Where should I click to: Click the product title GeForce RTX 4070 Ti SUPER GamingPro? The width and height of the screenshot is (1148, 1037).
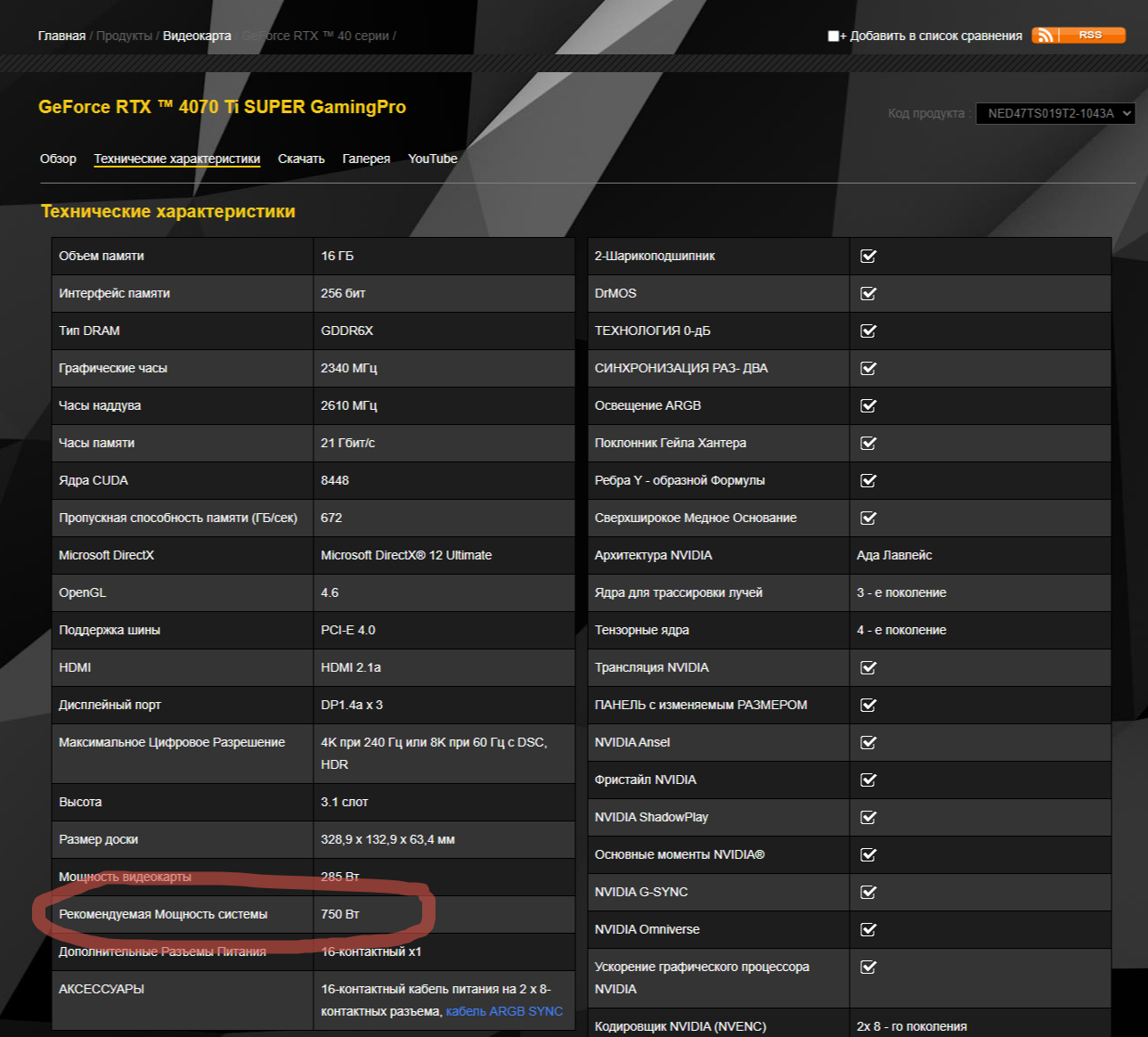222,107
